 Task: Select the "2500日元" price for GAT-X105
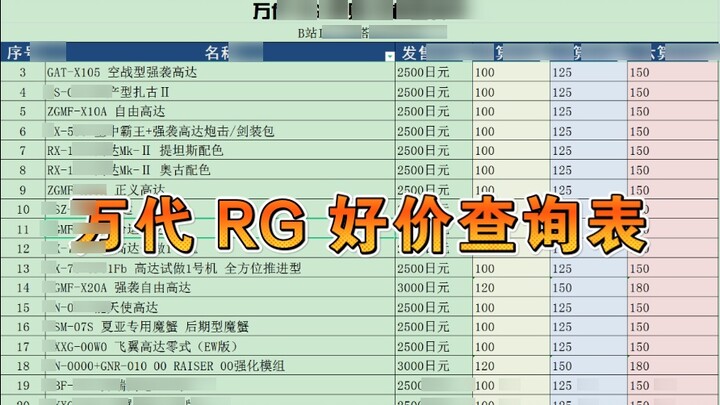click(x=433, y=72)
